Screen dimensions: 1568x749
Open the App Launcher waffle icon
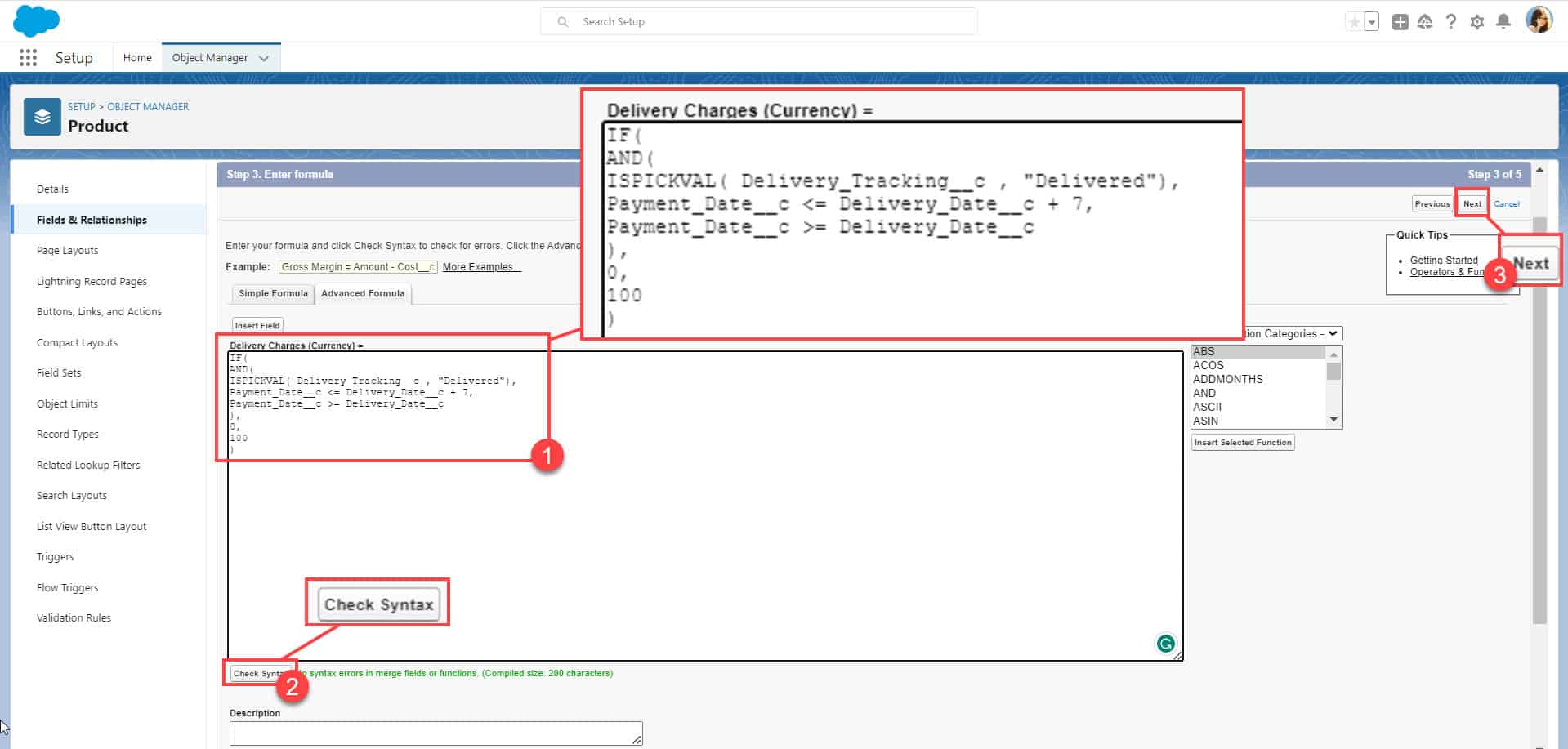click(27, 57)
